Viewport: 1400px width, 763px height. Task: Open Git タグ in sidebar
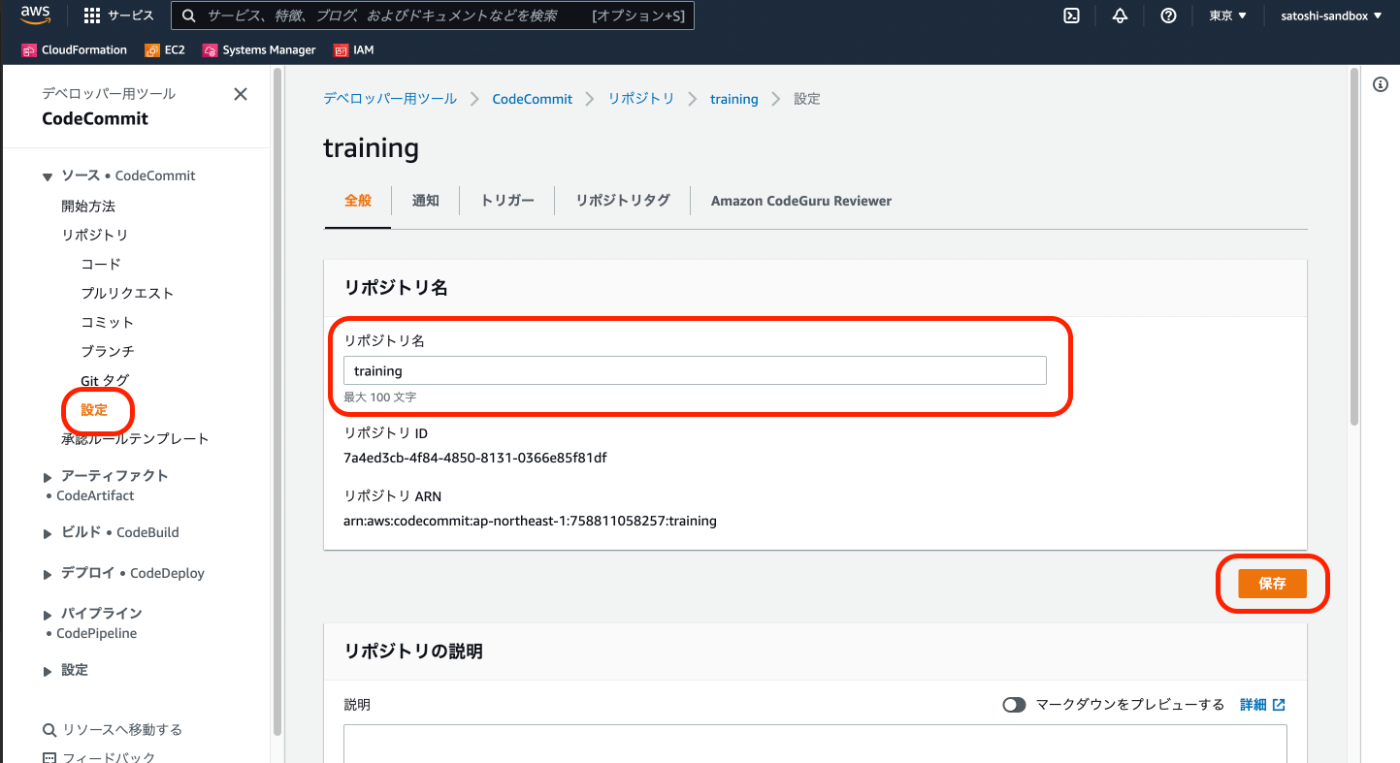tap(104, 380)
